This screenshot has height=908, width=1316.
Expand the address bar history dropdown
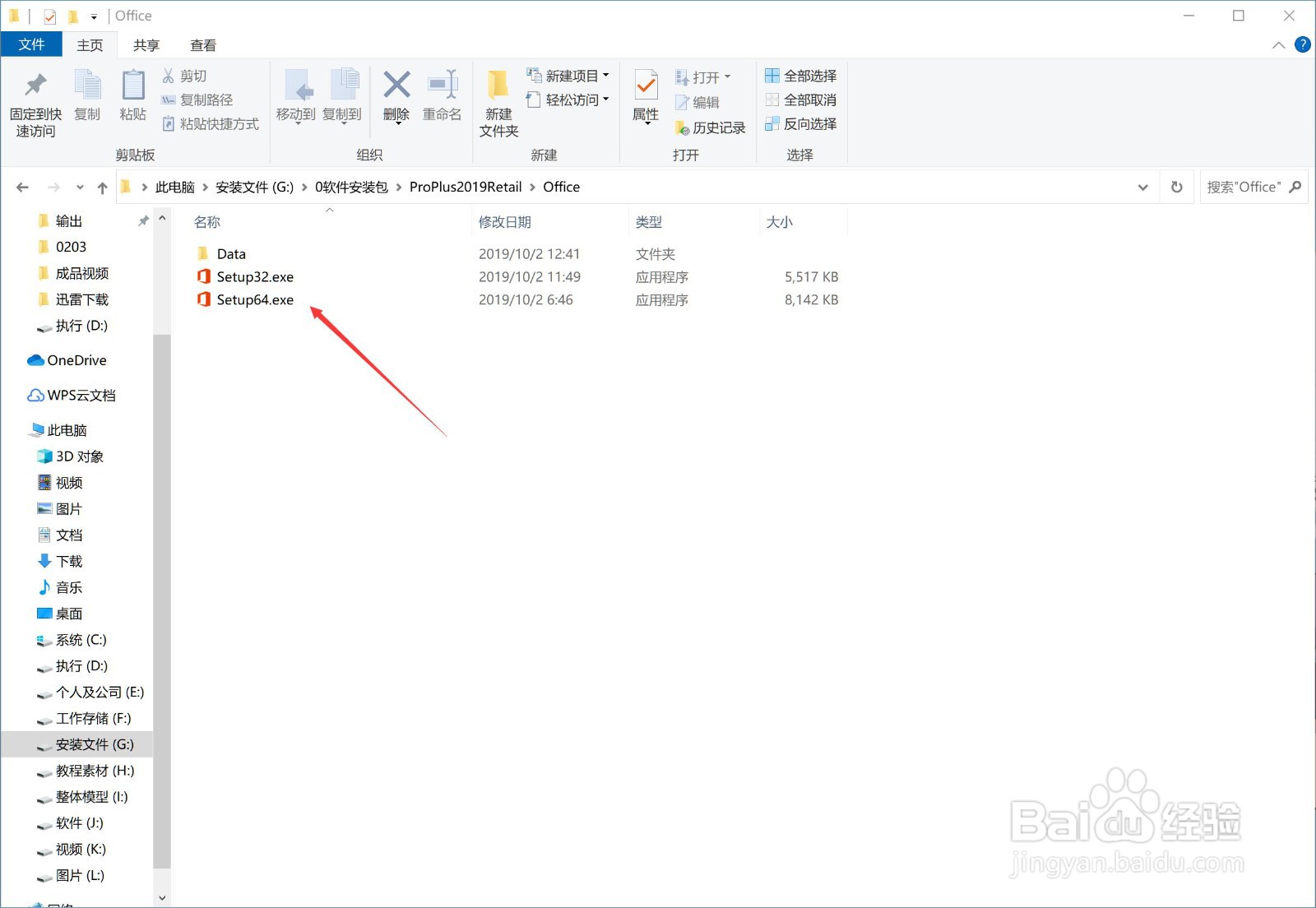point(1142,188)
